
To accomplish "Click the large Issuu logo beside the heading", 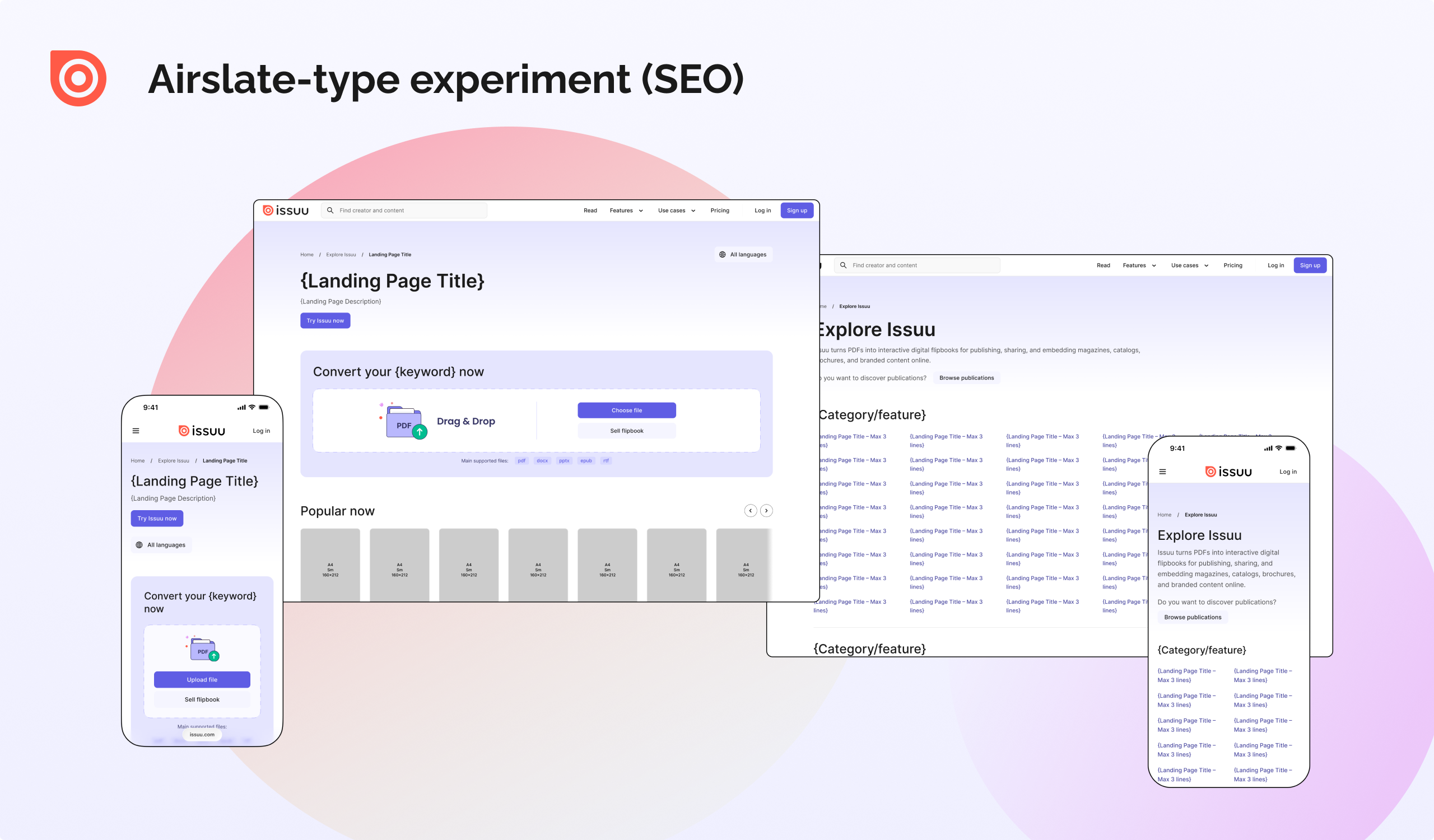I will pyautogui.click(x=78, y=78).
